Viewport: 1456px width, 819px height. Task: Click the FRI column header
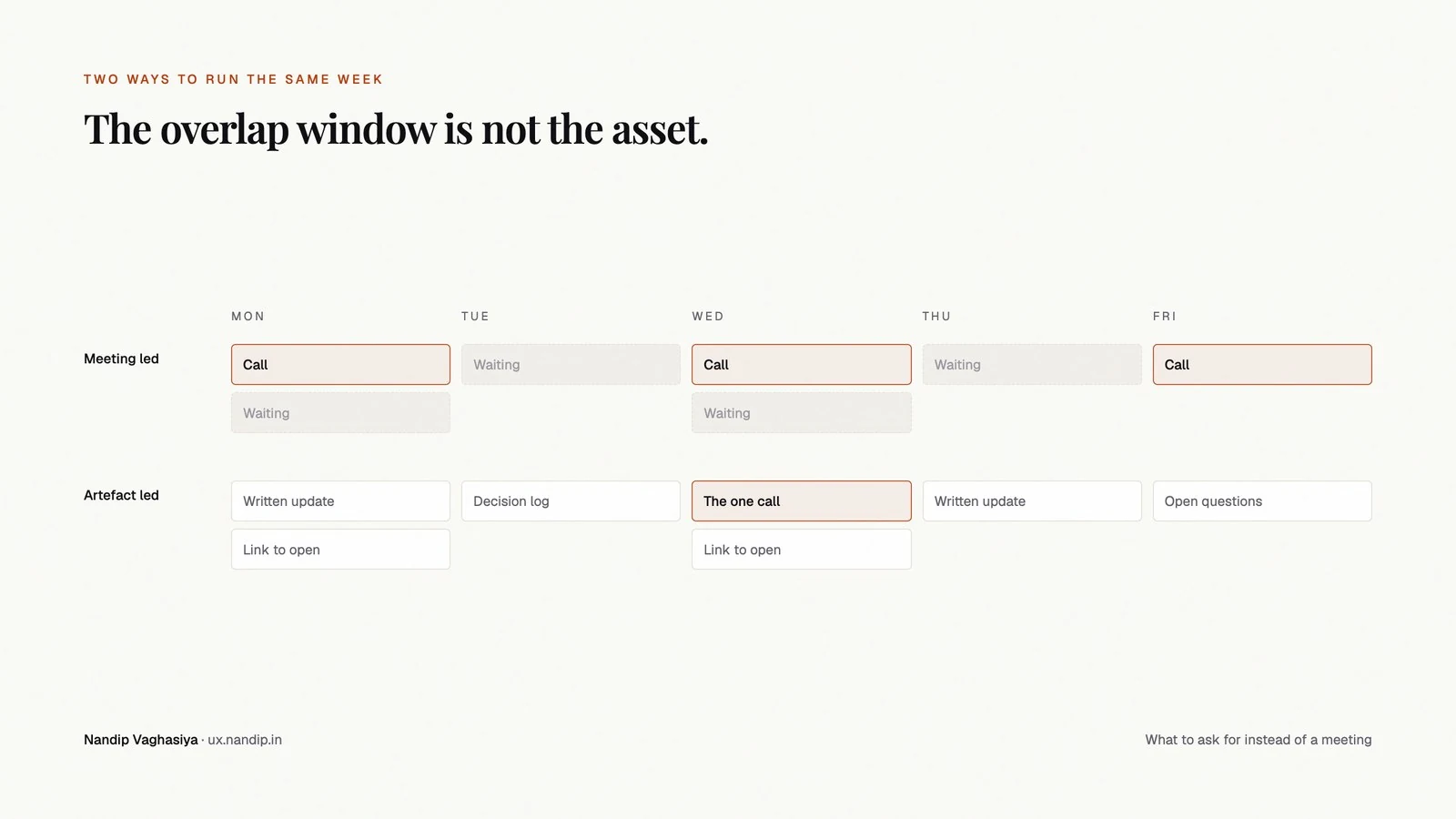pos(1164,317)
